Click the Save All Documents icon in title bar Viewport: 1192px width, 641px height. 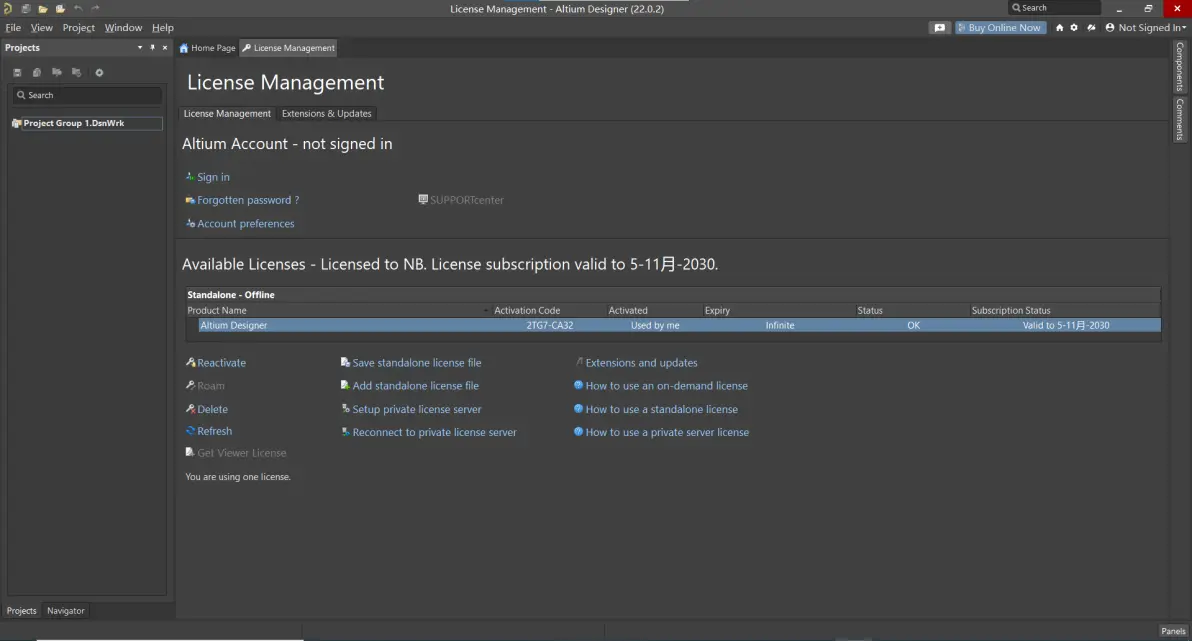[x=25, y=8]
